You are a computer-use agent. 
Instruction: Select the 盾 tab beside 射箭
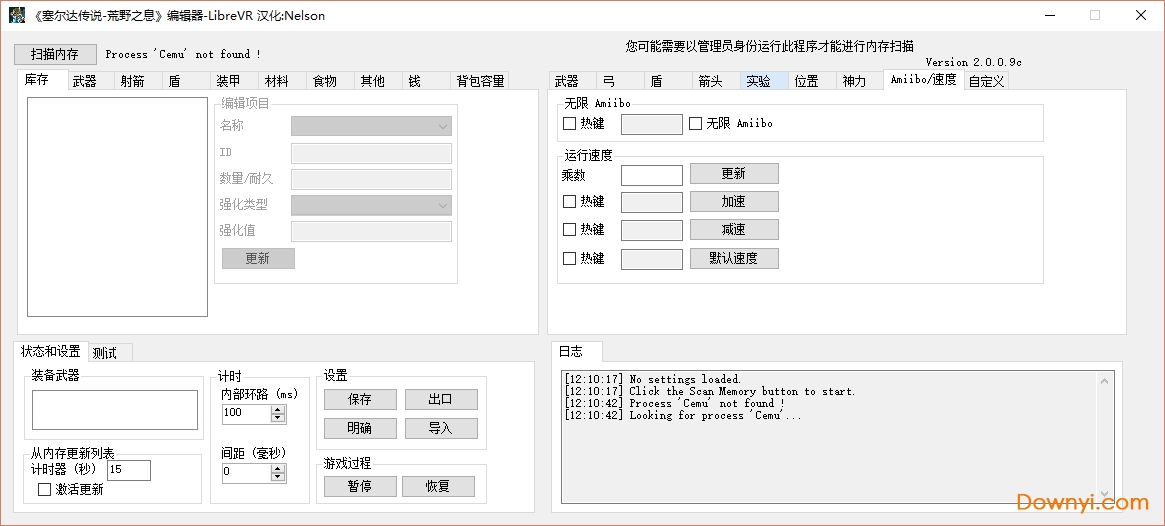click(x=186, y=81)
